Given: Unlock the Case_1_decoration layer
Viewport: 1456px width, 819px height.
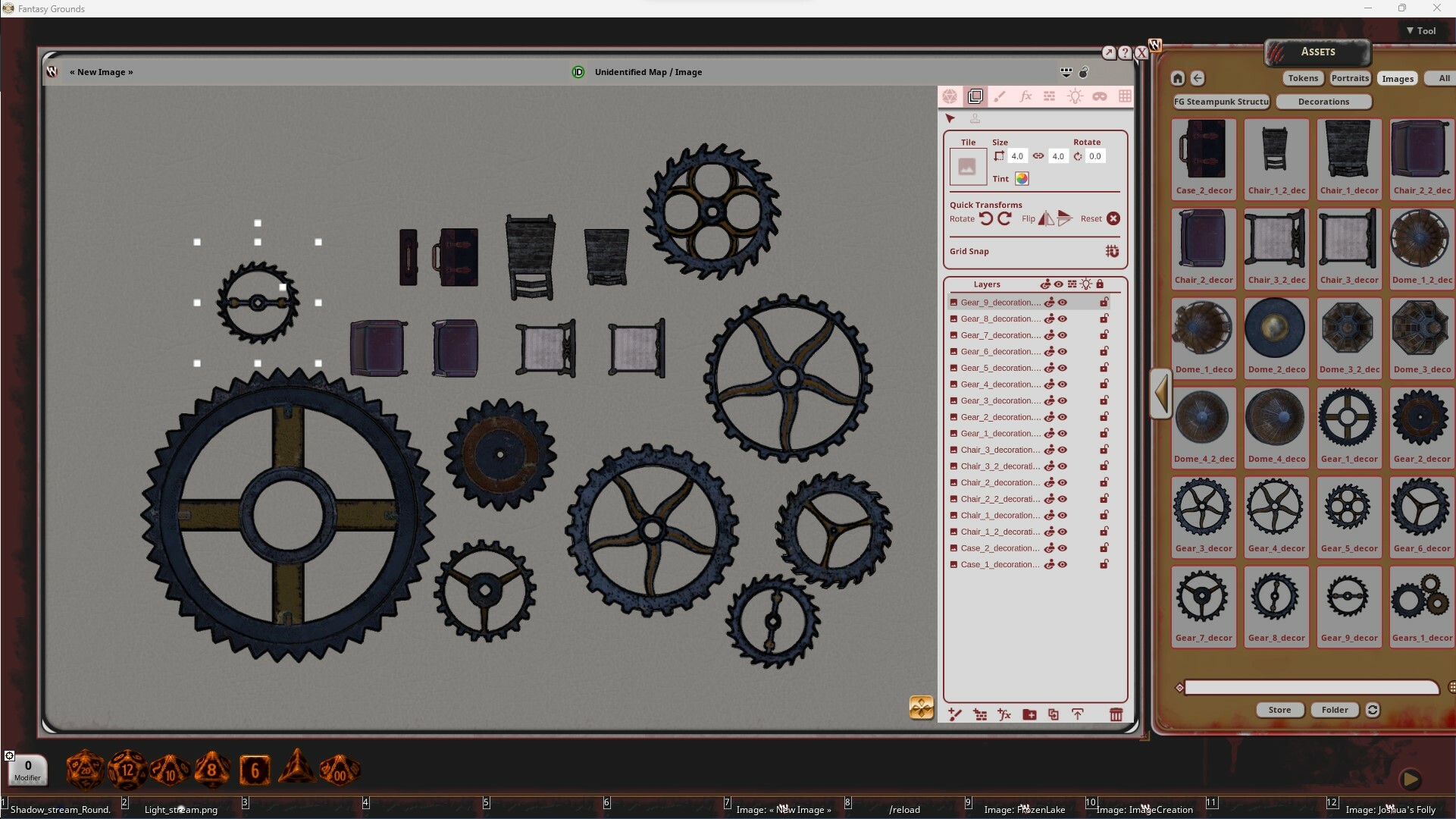Looking at the screenshot, I should [1104, 564].
